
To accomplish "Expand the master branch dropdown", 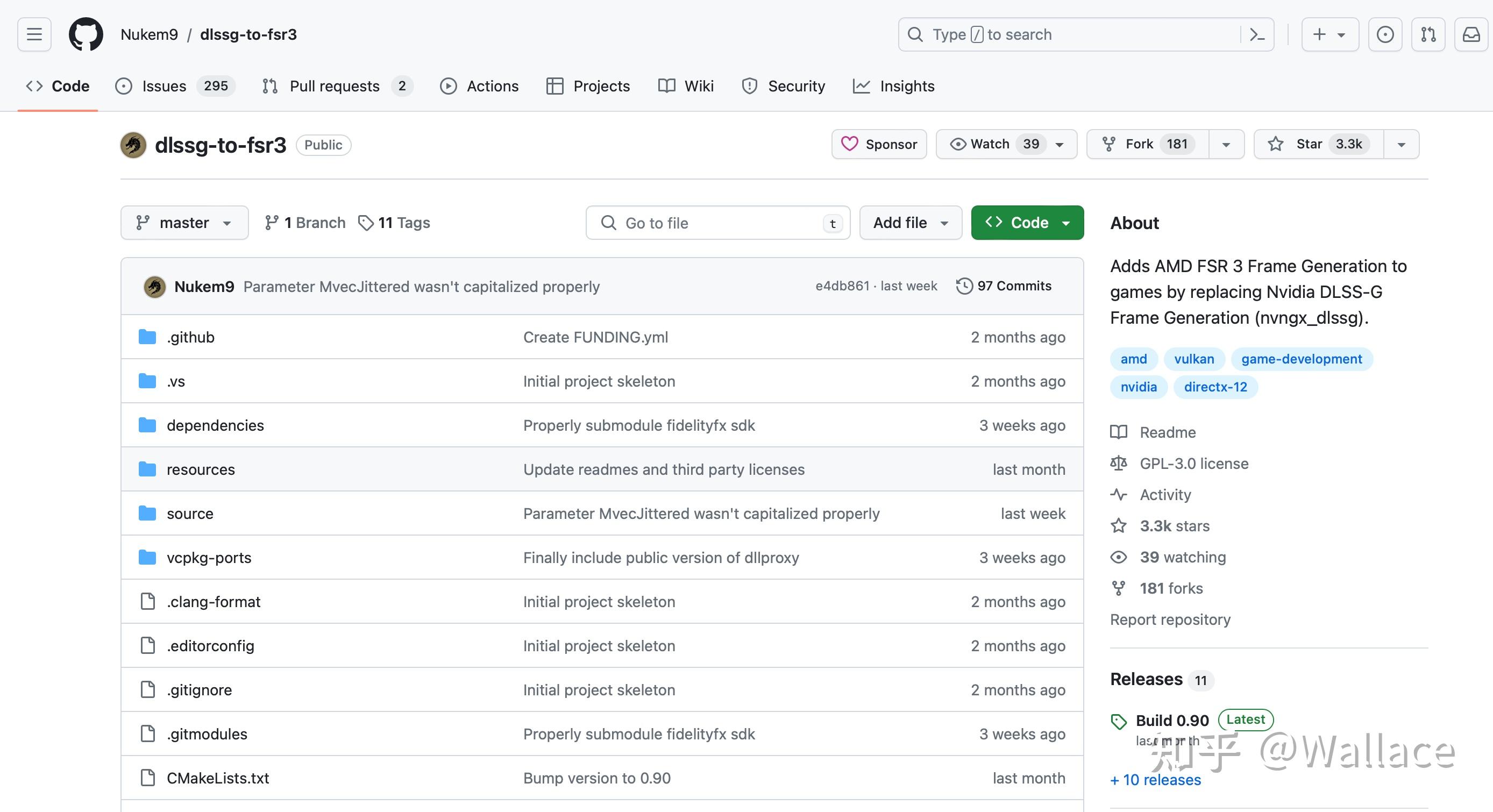I will pyautogui.click(x=184, y=223).
